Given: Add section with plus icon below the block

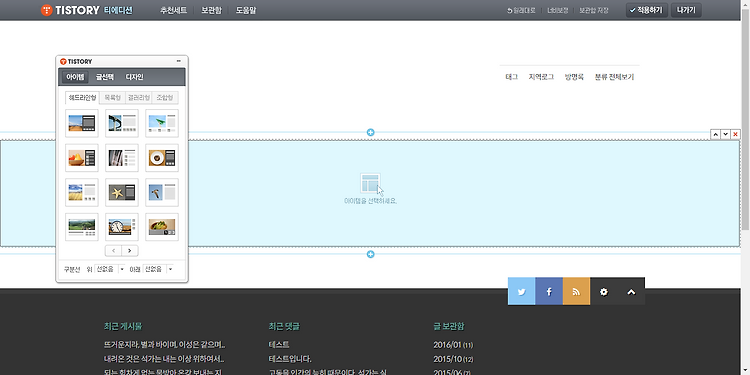Looking at the screenshot, I should coord(370,254).
